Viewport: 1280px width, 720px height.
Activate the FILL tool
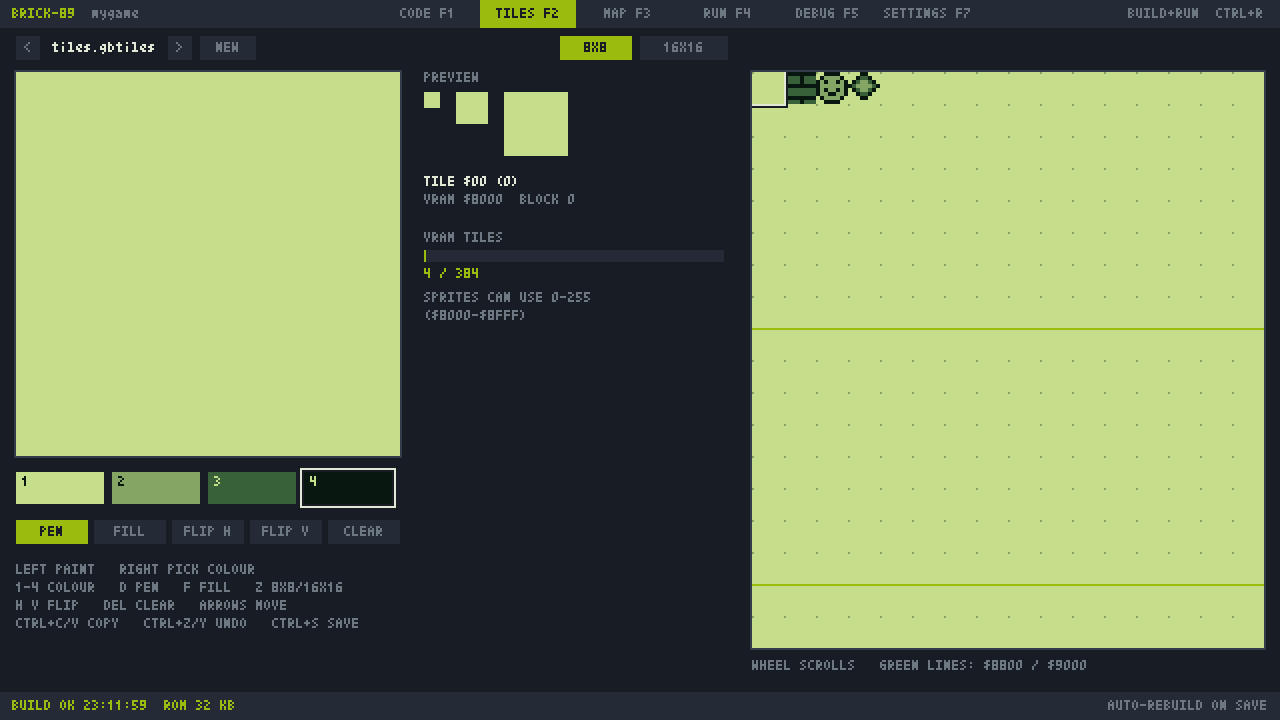[129, 531]
